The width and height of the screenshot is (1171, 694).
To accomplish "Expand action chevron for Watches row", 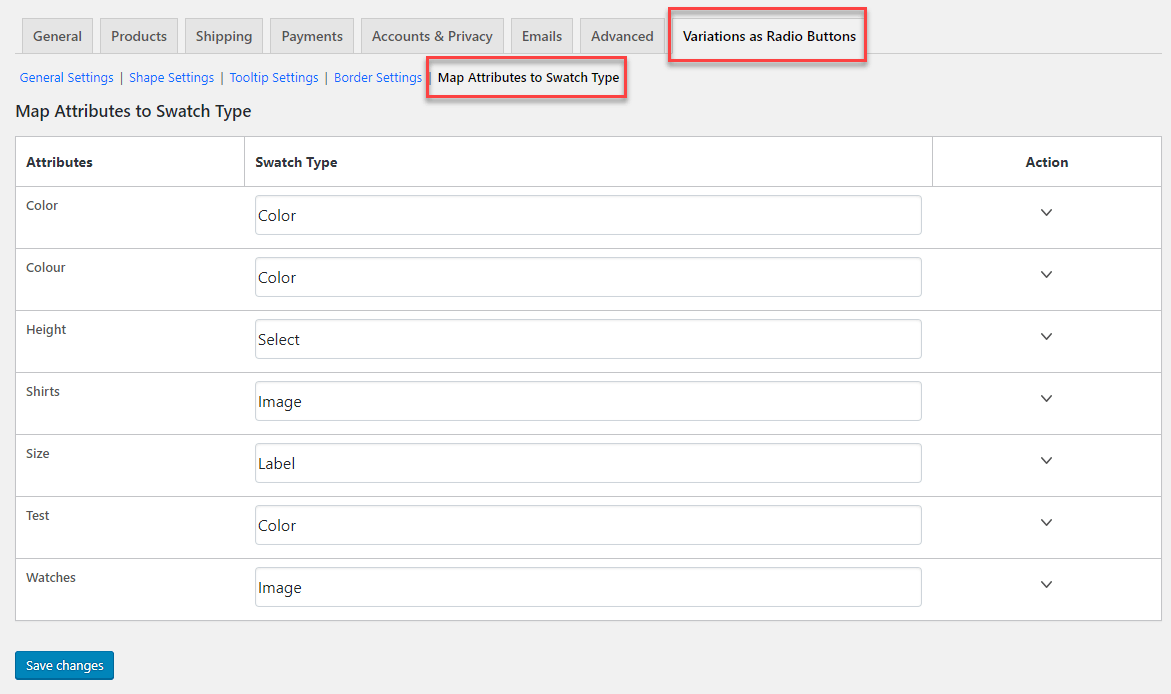I will click(1046, 584).
